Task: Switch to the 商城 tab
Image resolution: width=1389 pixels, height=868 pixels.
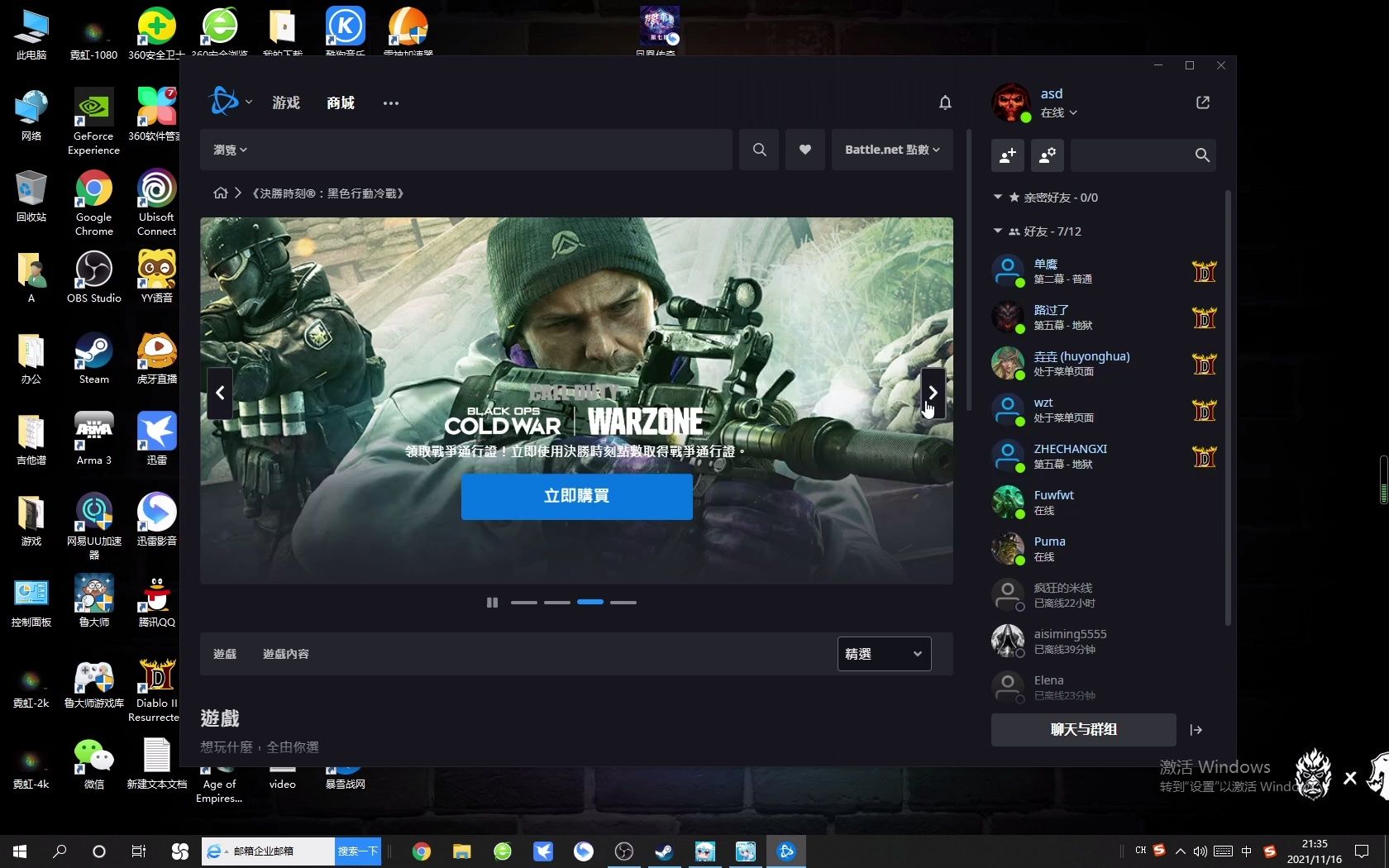Action: click(x=341, y=103)
